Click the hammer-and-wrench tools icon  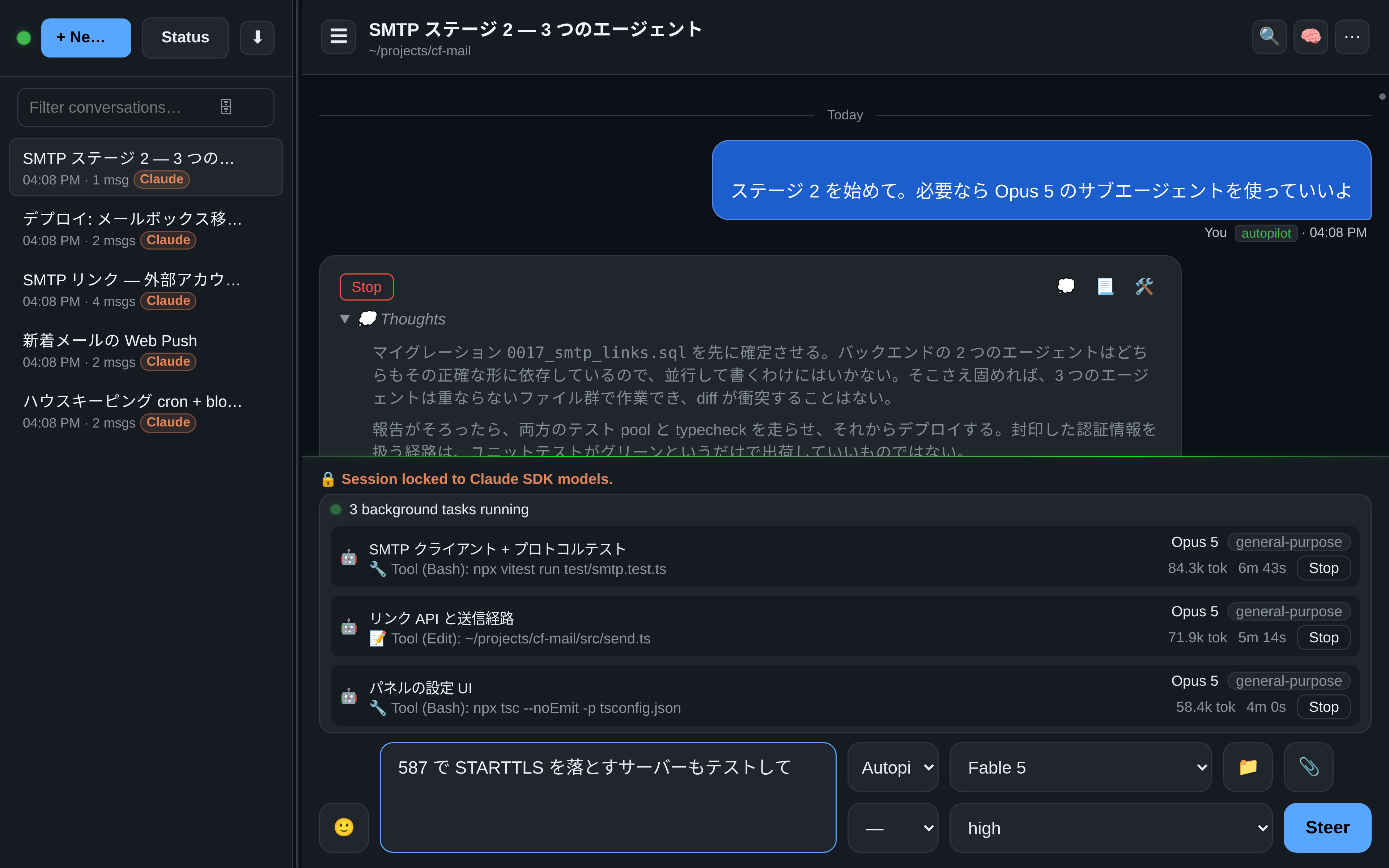coord(1144,286)
